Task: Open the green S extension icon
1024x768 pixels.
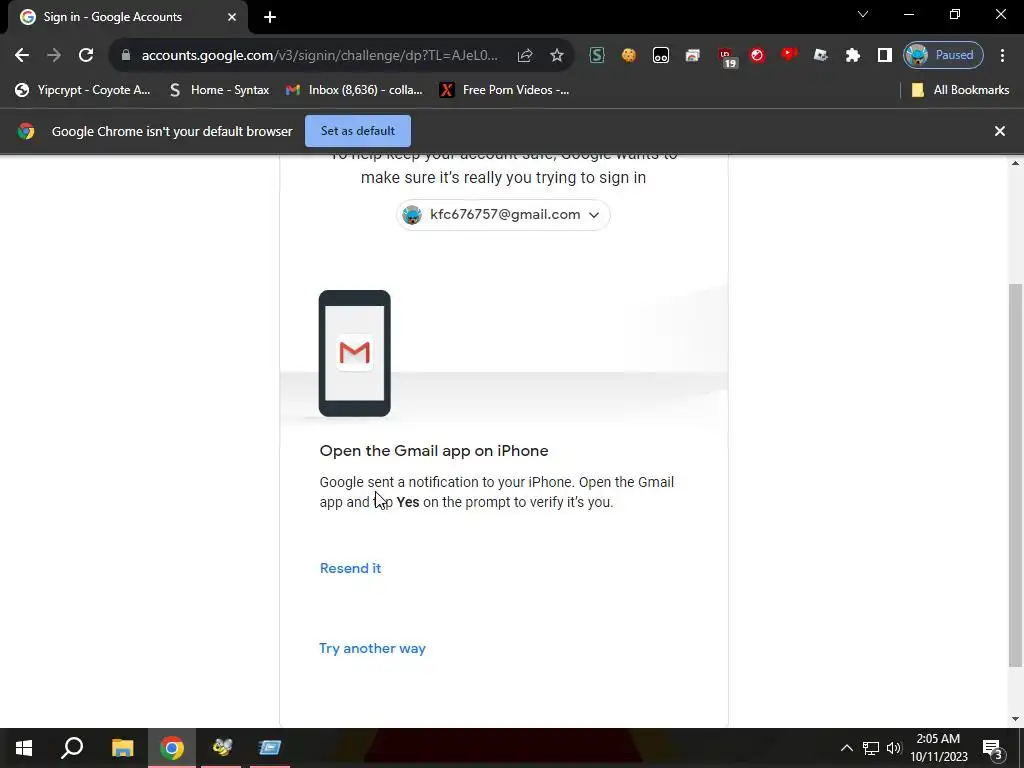Action: pos(596,56)
